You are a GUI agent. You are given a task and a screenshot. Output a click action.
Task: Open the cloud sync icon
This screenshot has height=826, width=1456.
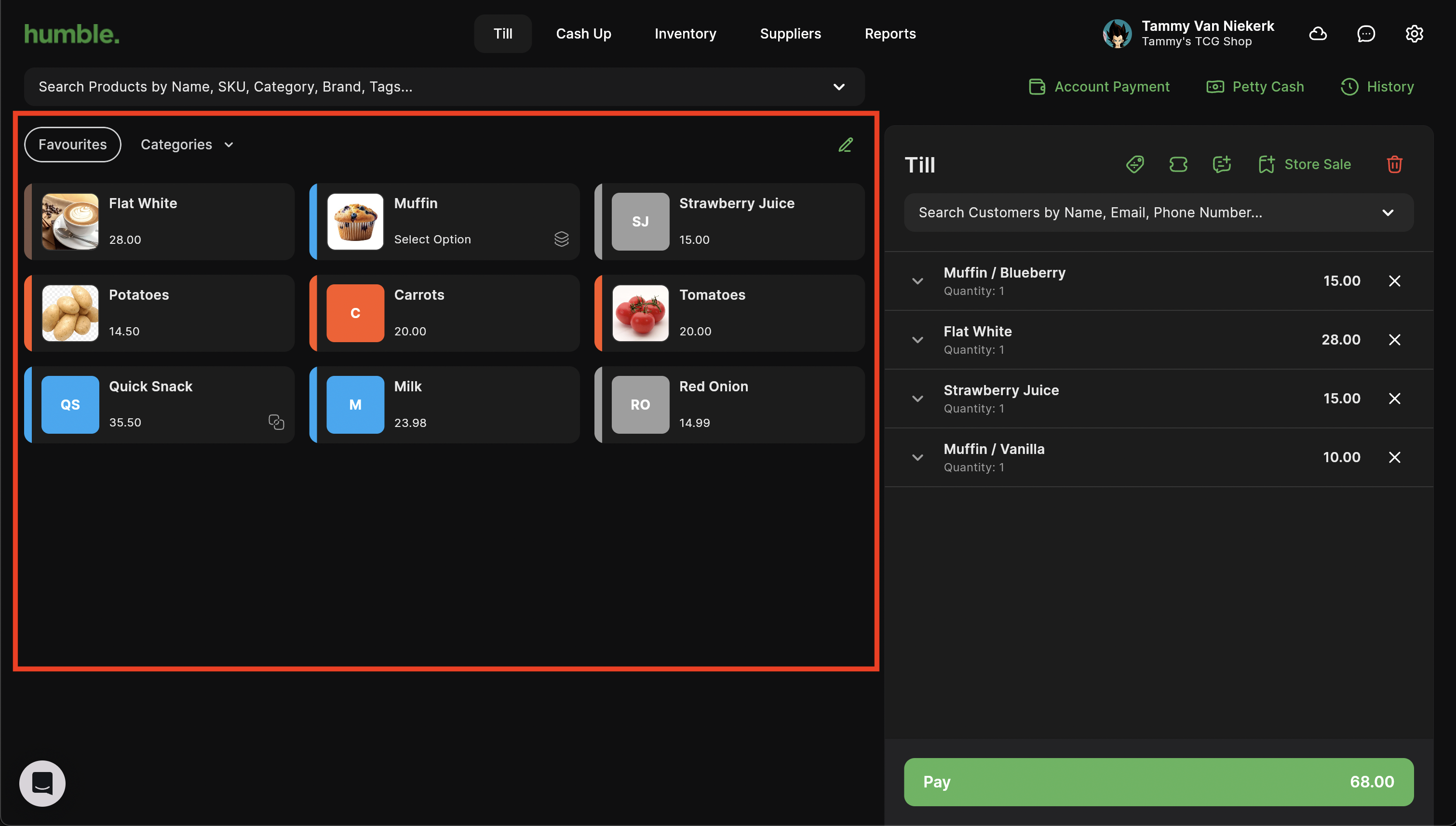(1318, 34)
